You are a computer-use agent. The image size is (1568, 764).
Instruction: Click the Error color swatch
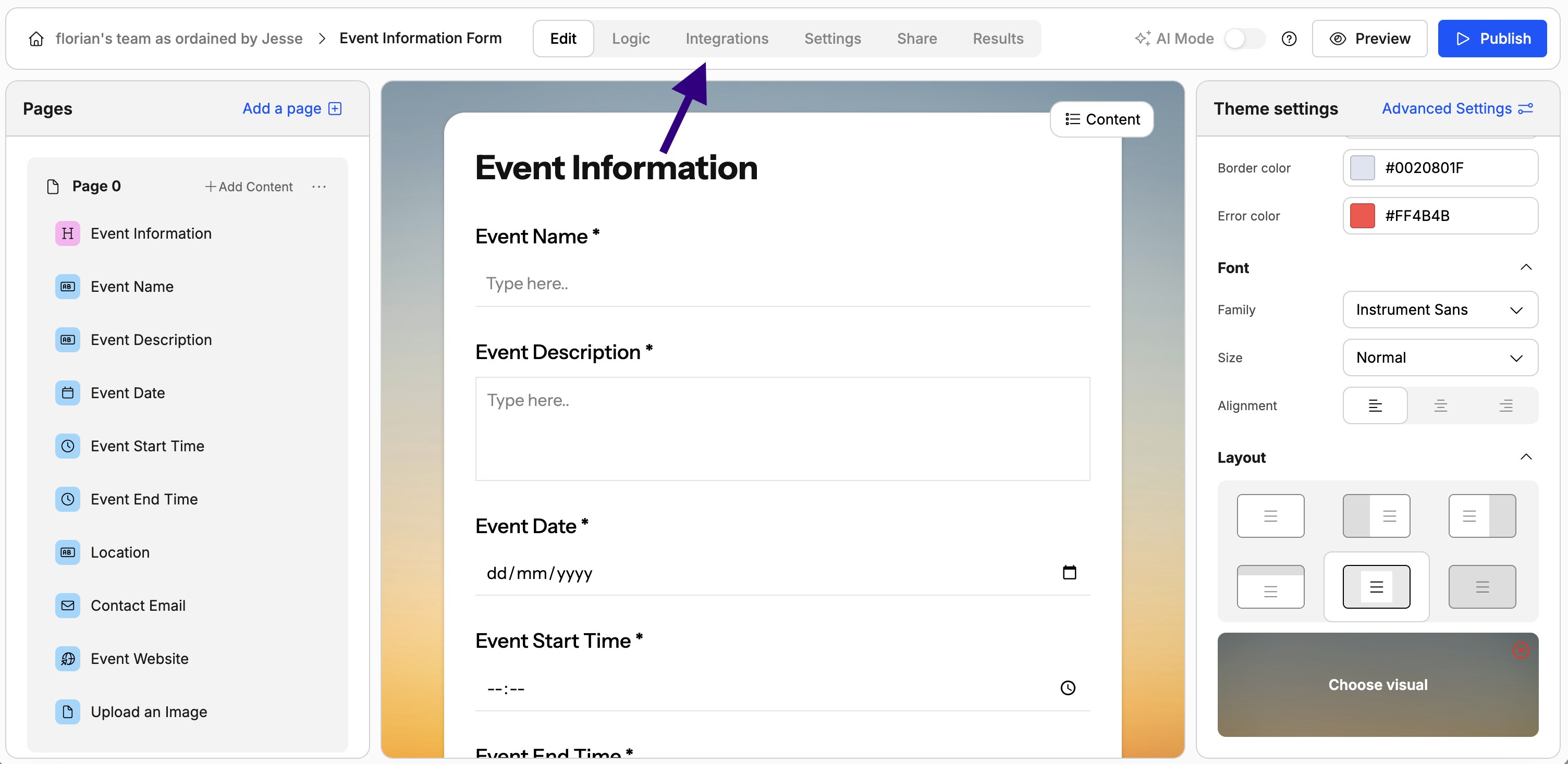coord(1363,216)
